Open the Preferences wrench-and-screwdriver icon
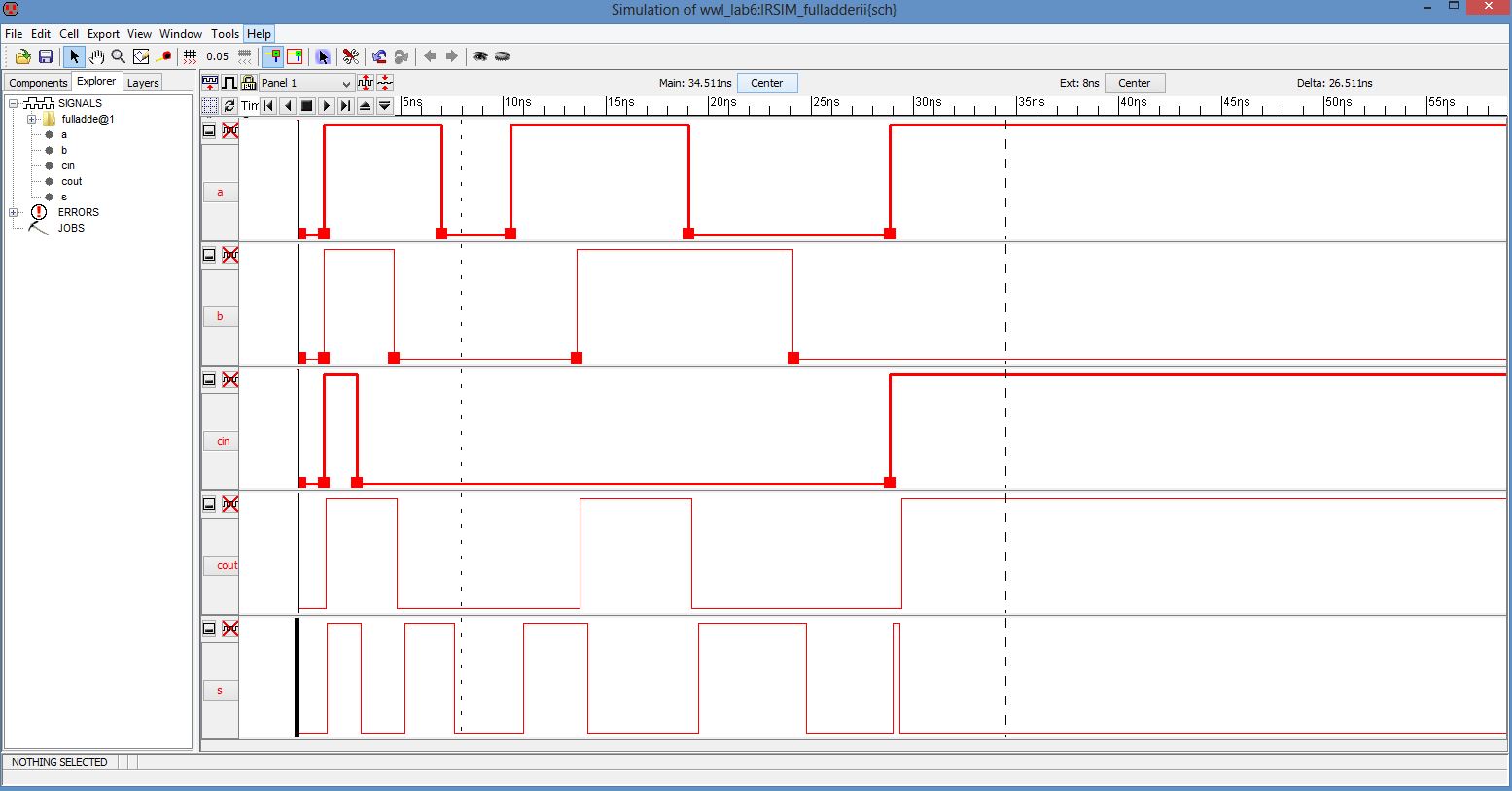 351,56
